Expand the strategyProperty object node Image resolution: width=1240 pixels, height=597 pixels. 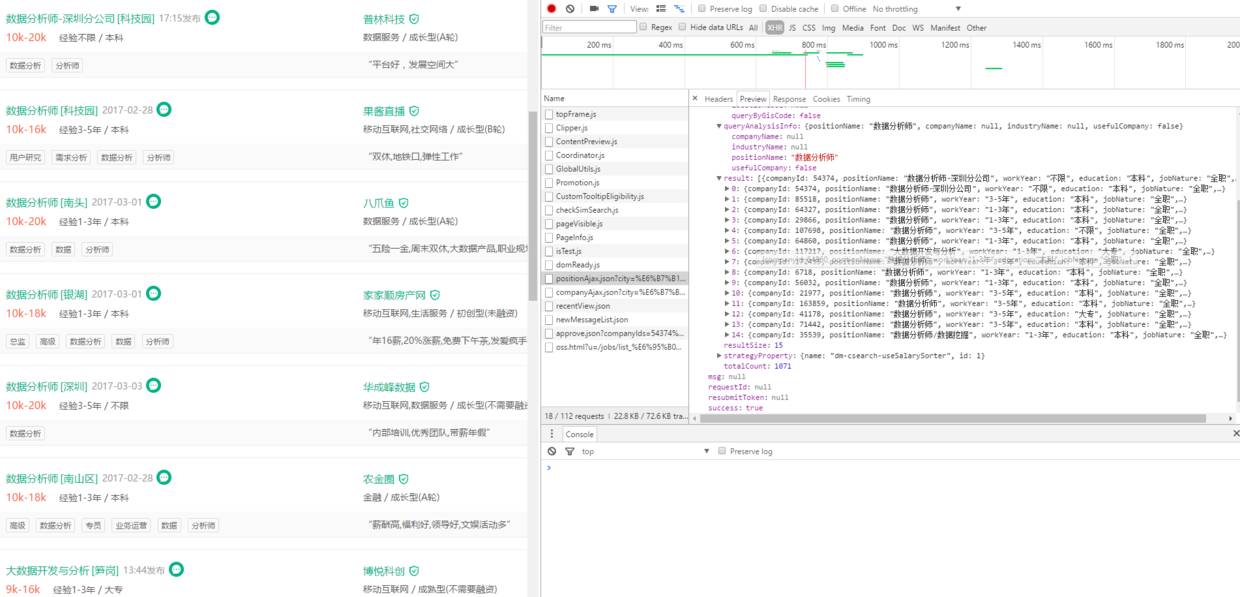click(x=720, y=356)
